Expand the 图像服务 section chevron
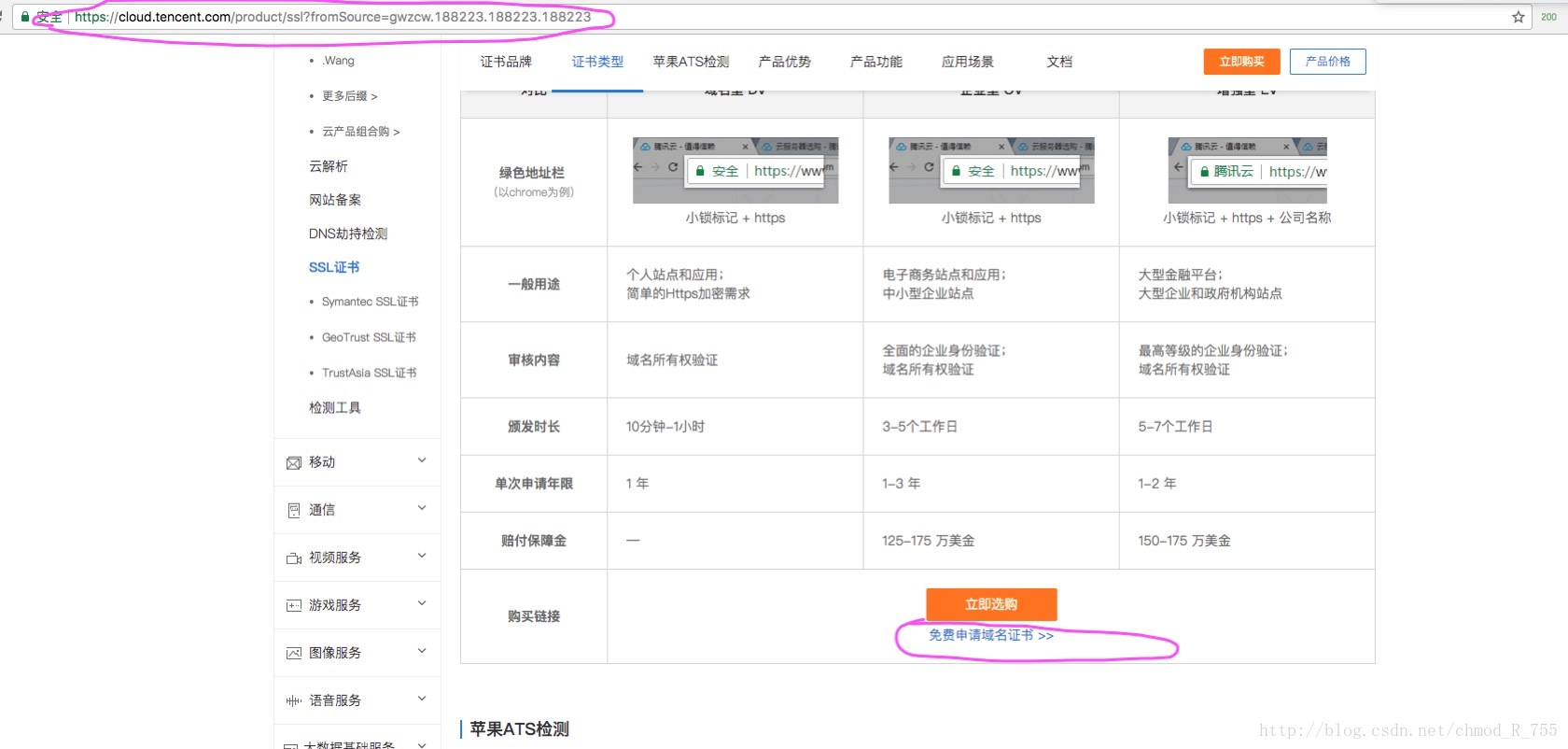Image resolution: width=1568 pixels, height=749 pixels. [422, 651]
